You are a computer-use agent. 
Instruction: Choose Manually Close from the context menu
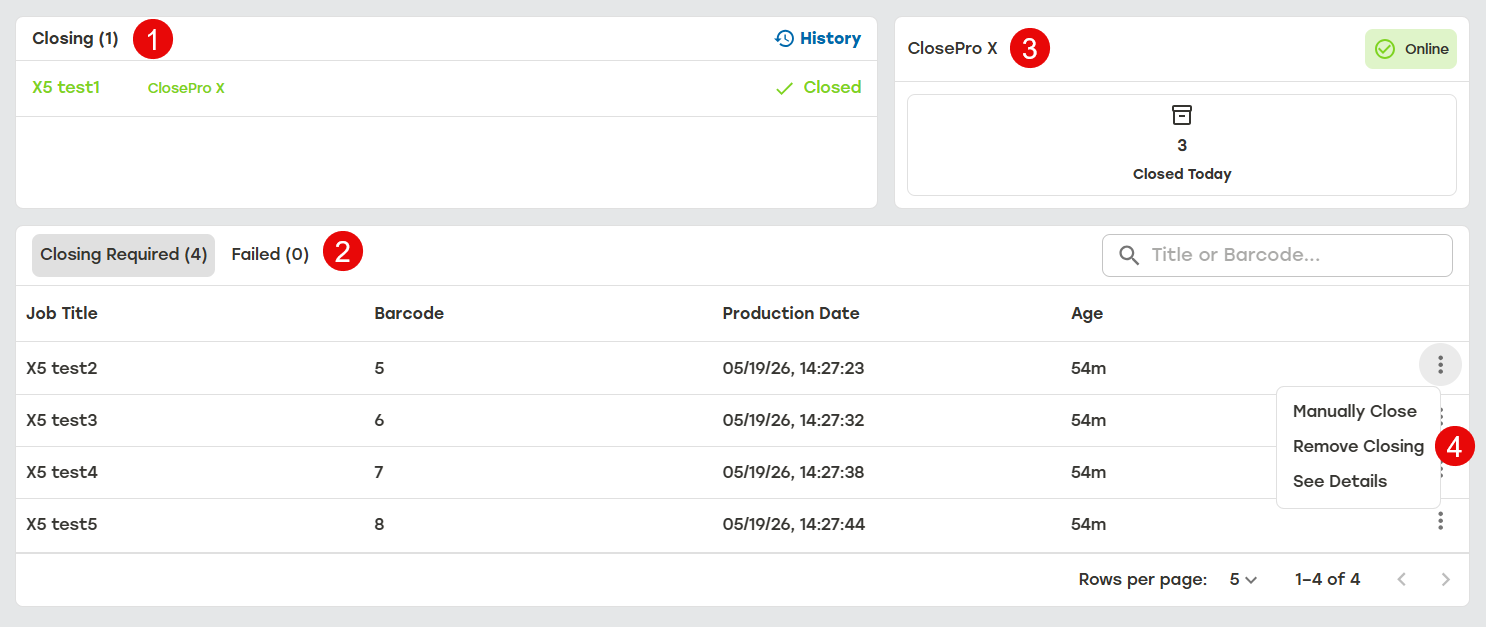coord(1355,411)
